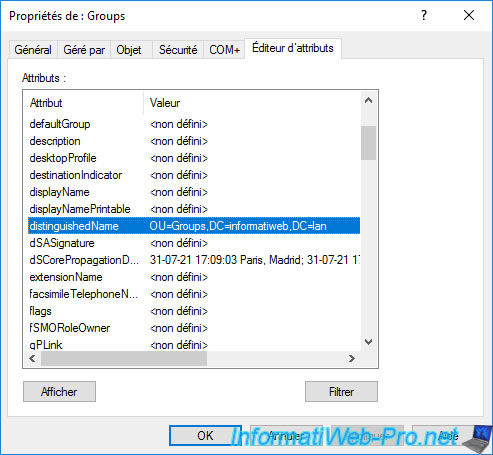Viewport: 493px width, 455px height.
Task: Click the help question mark icon
Action: tap(424, 15)
